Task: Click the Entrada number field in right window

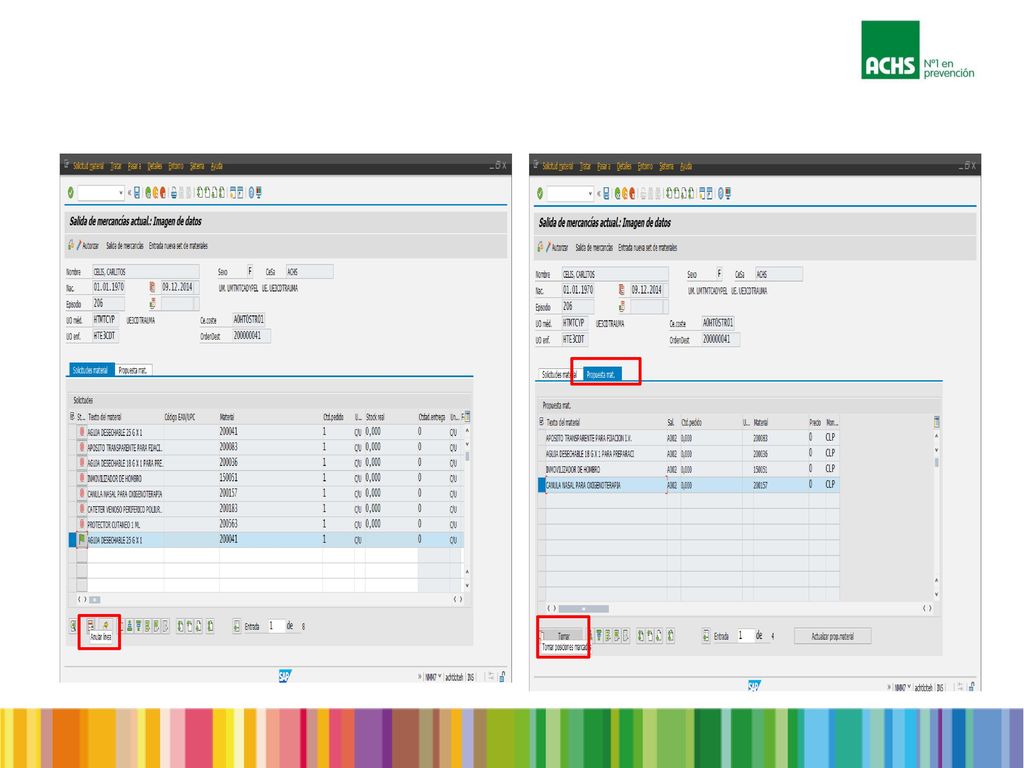Action: pos(746,635)
